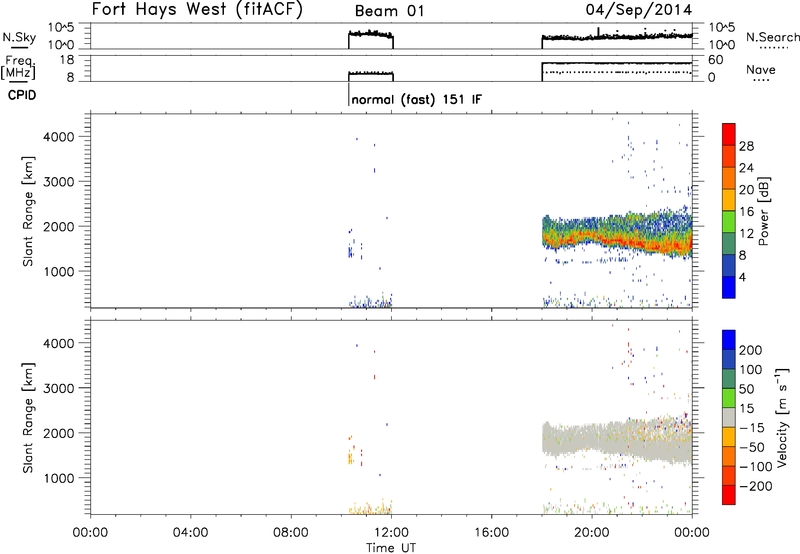The height and width of the screenshot is (554, 800).
Task: Click the "16:00" time tick label
Action: tap(491, 533)
